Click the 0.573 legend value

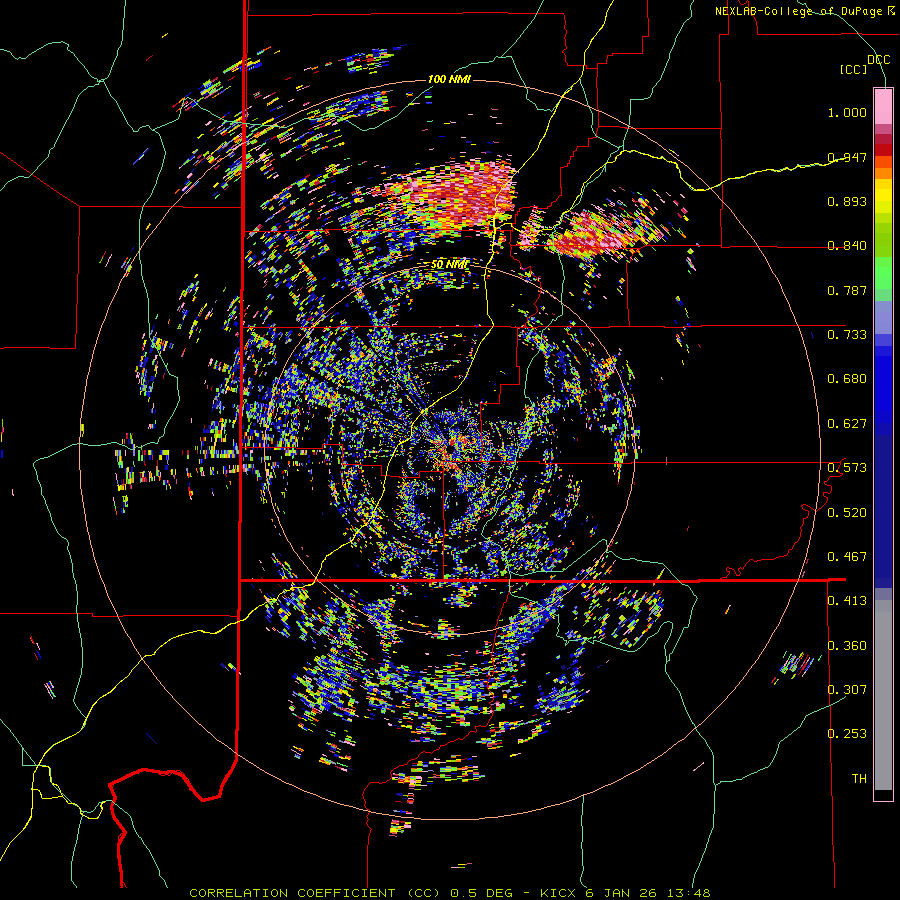point(847,468)
